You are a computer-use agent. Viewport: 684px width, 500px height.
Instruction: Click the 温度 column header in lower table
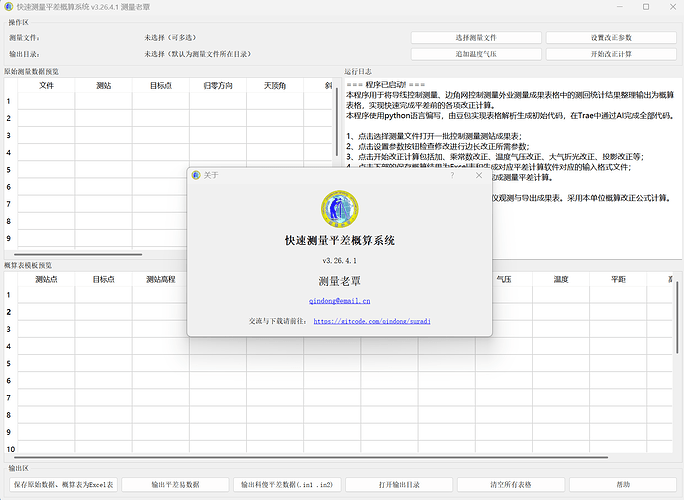(561, 280)
